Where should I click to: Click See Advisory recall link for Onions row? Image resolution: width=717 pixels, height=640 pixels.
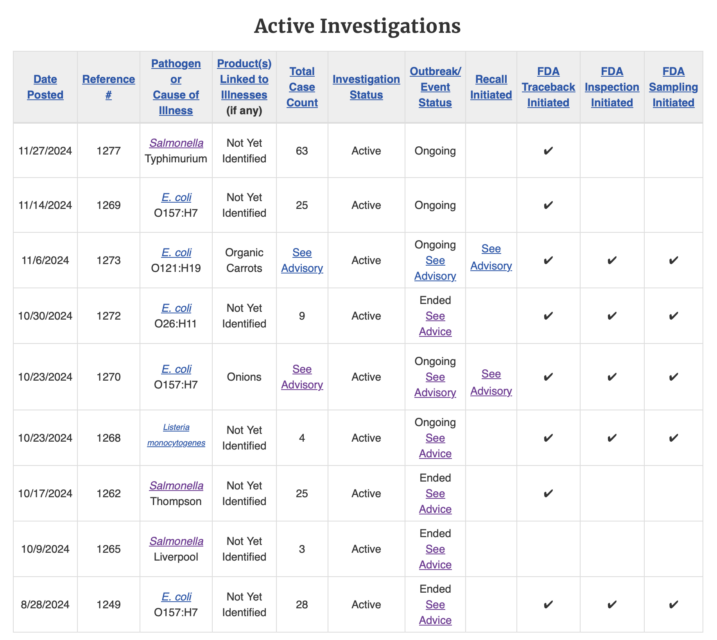coord(491,382)
